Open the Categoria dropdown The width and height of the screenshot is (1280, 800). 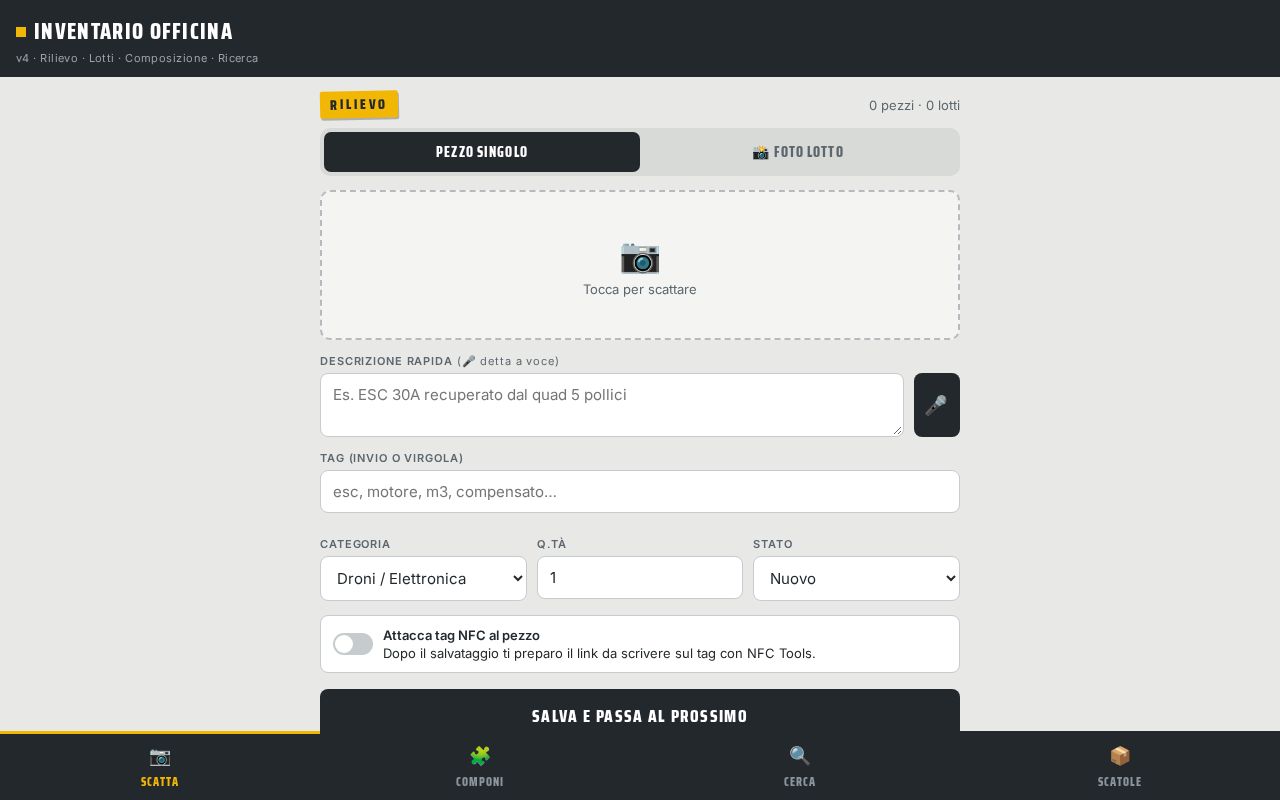tap(423, 578)
